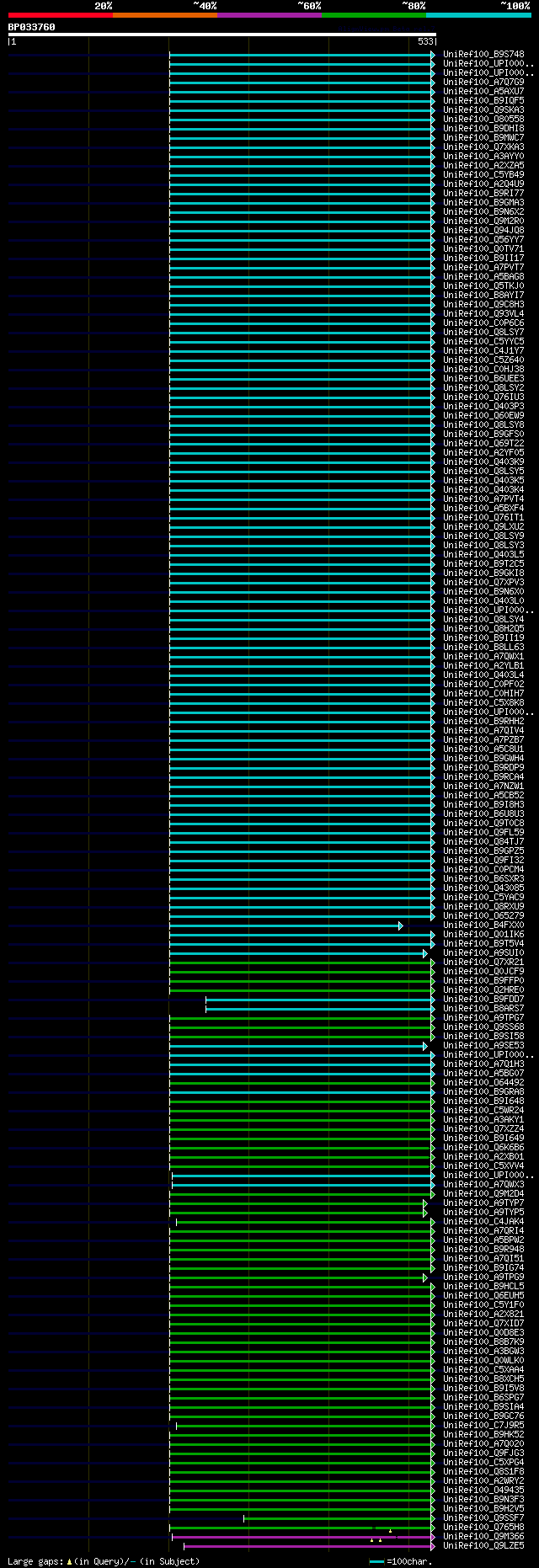The width and height of the screenshot is (539, 1568).
Task: Choose the UniRef100_Q60EW9 entry
Action: point(483,416)
